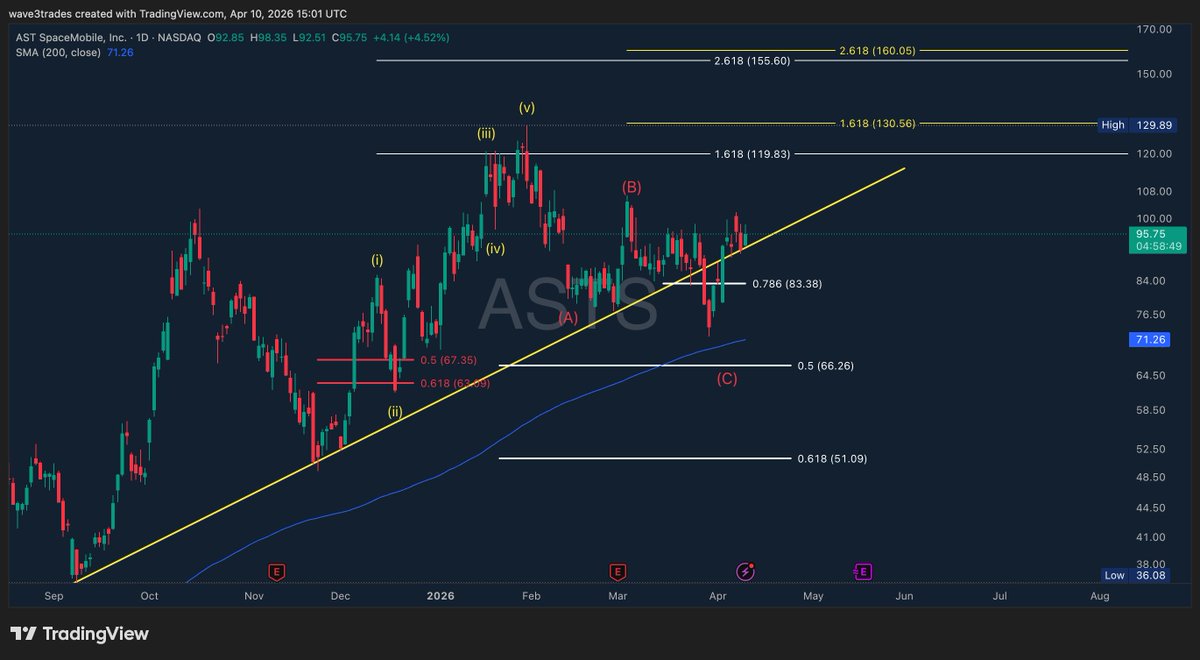The width and height of the screenshot is (1200, 660).
Task: Click the purple lightning event icon near Apr
Action: (746, 571)
